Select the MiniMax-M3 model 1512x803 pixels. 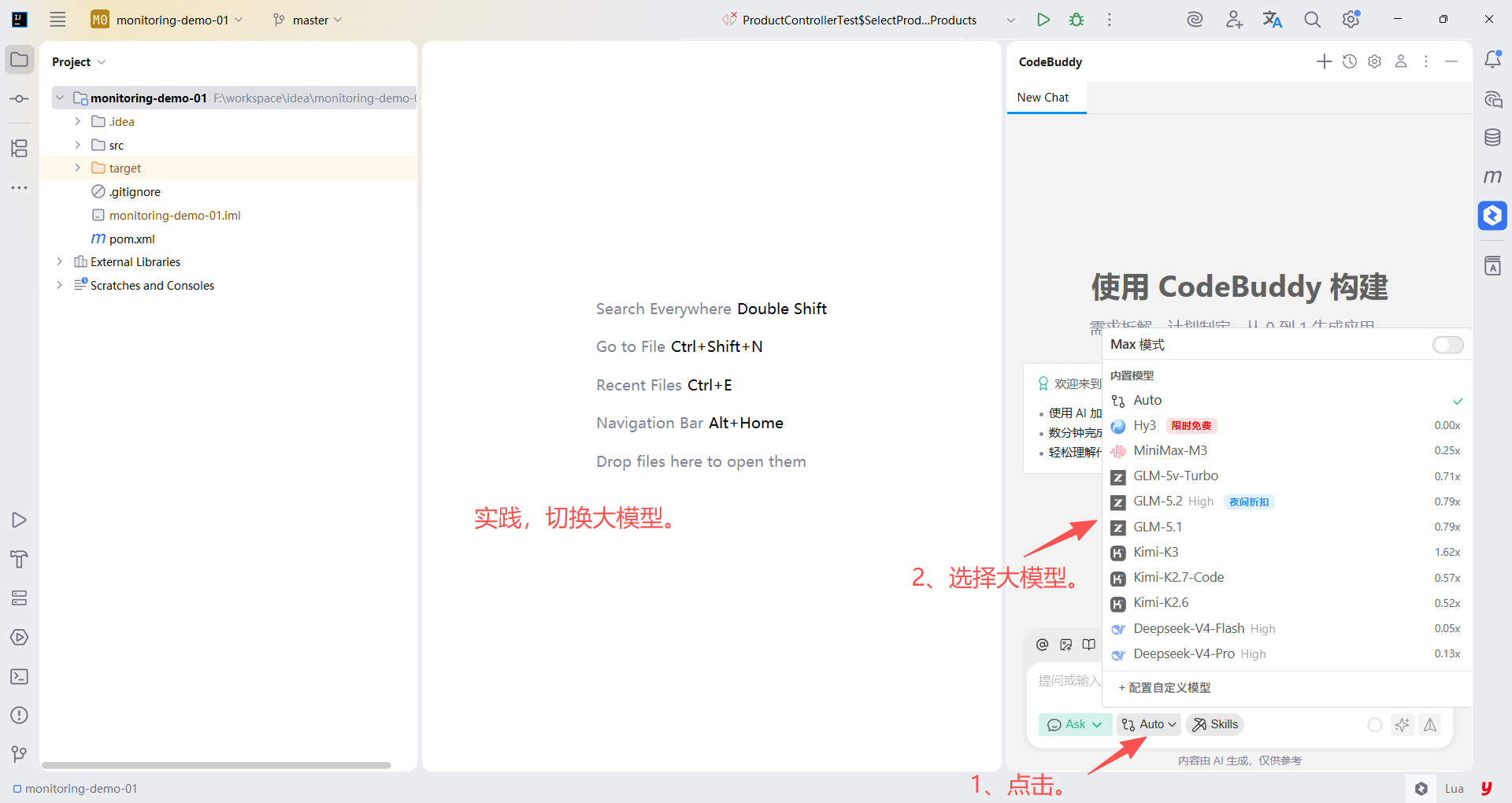pyautogui.click(x=1287, y=451)
